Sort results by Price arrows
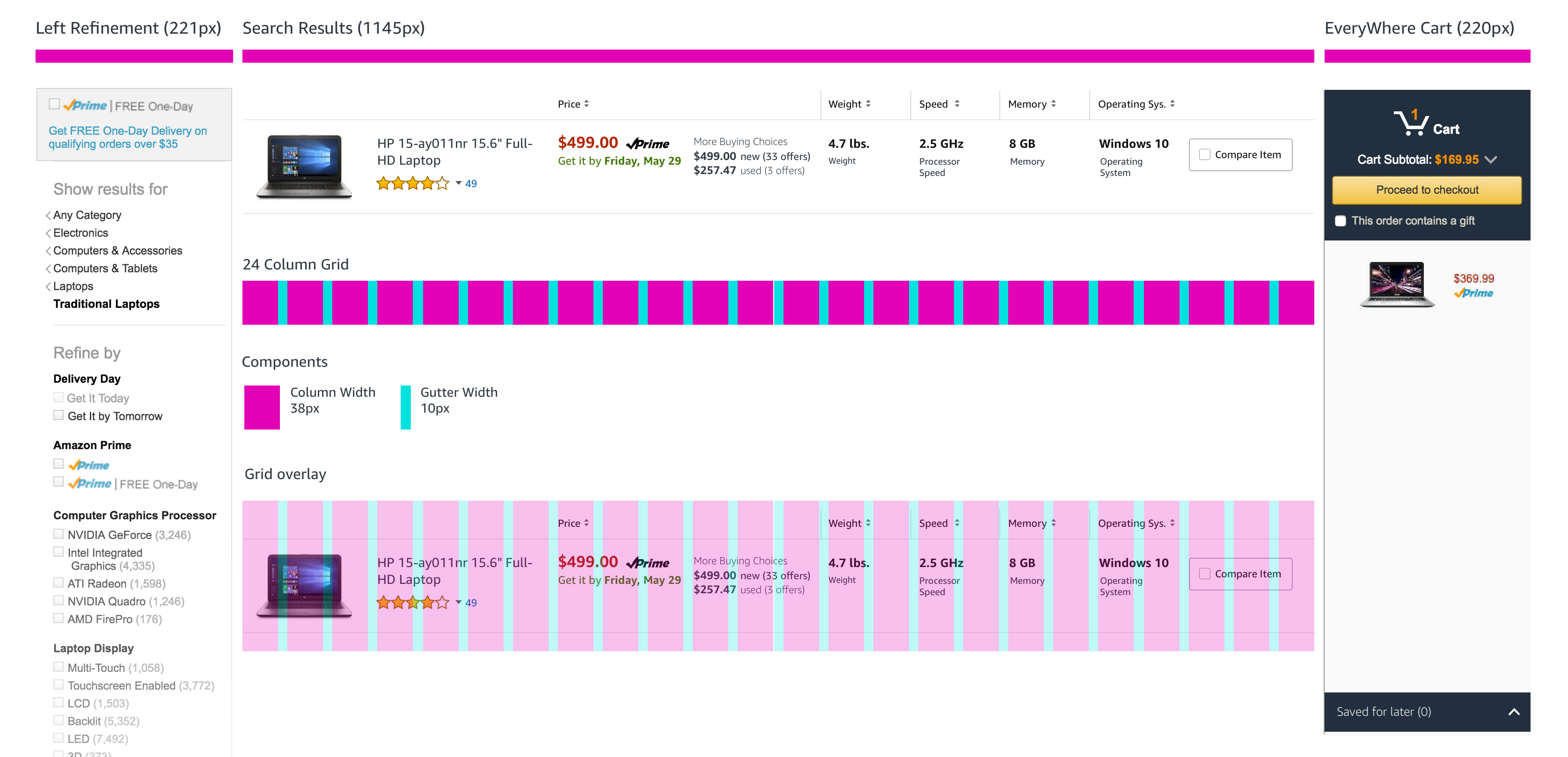The width and height of the screenshot is (1568, 757). (586, 104)
